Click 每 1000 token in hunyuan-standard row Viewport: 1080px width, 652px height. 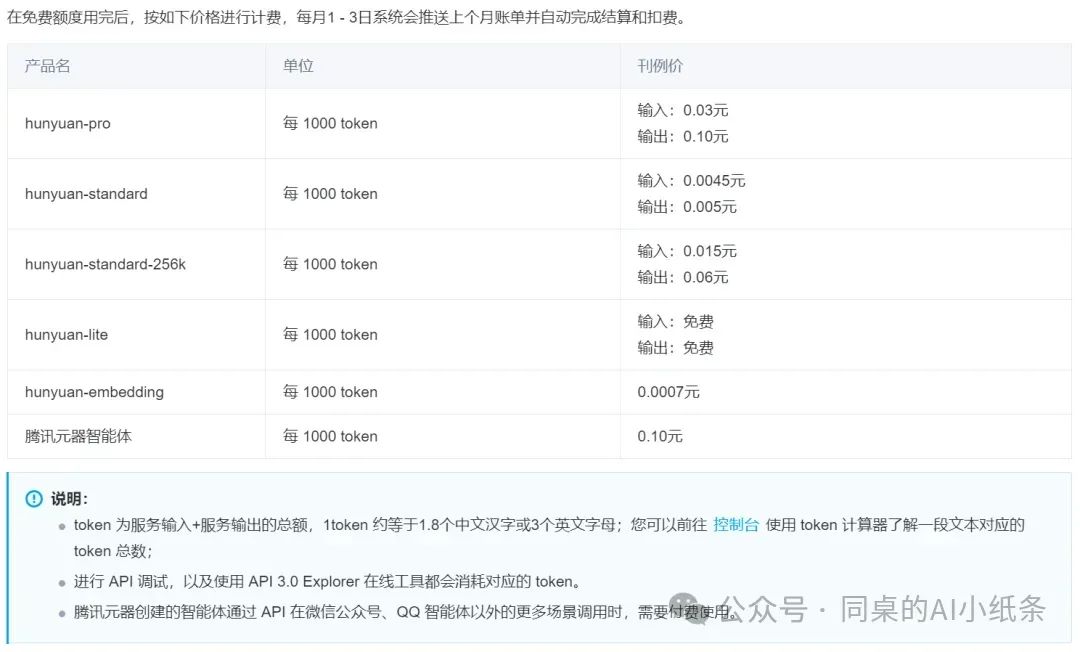click(330, 193)
